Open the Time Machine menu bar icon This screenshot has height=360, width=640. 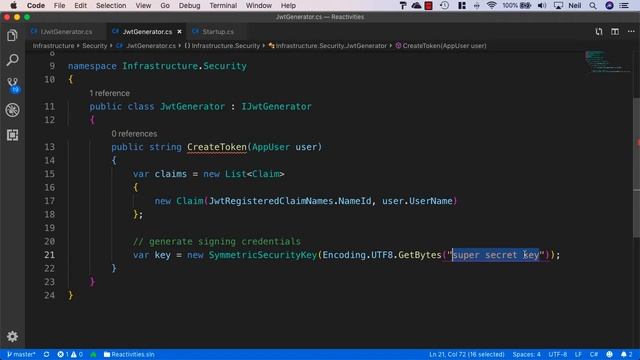tap(444, 5)
